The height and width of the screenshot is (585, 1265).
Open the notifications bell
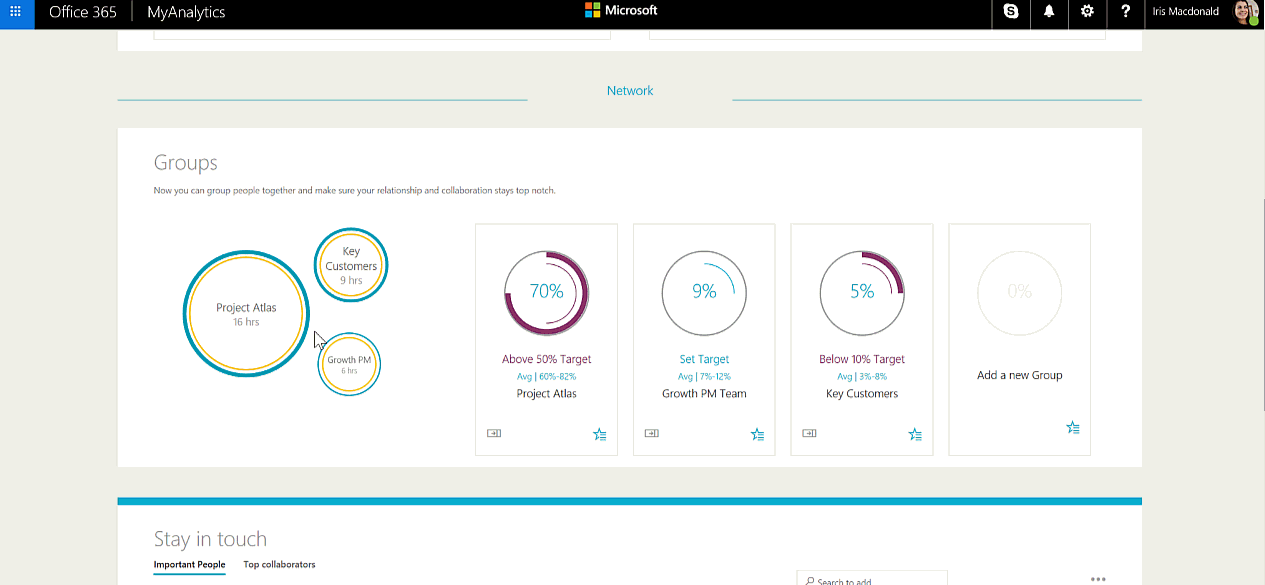pos(1048,14)
